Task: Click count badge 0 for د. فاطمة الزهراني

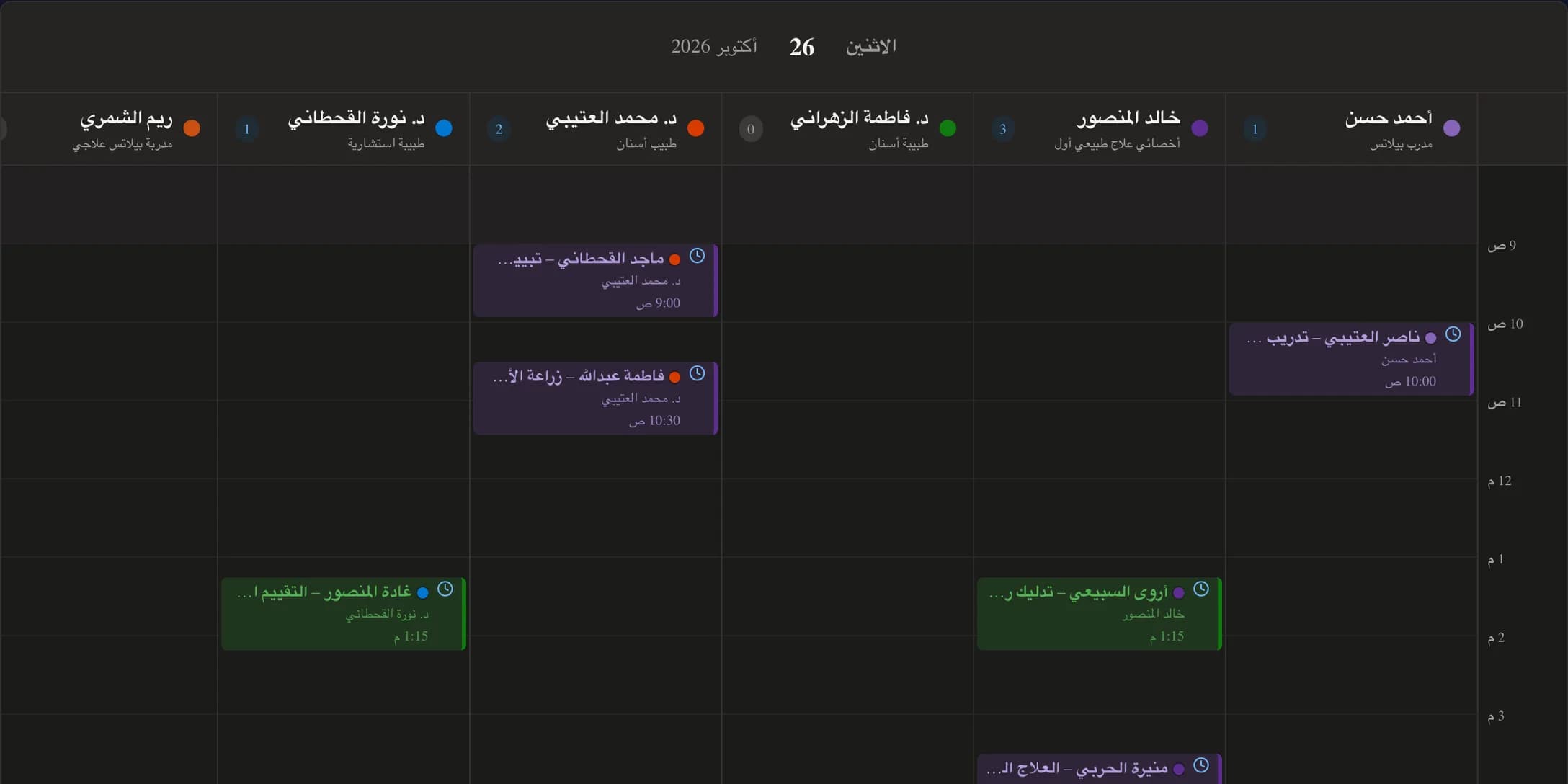Action: pos(750,129)
